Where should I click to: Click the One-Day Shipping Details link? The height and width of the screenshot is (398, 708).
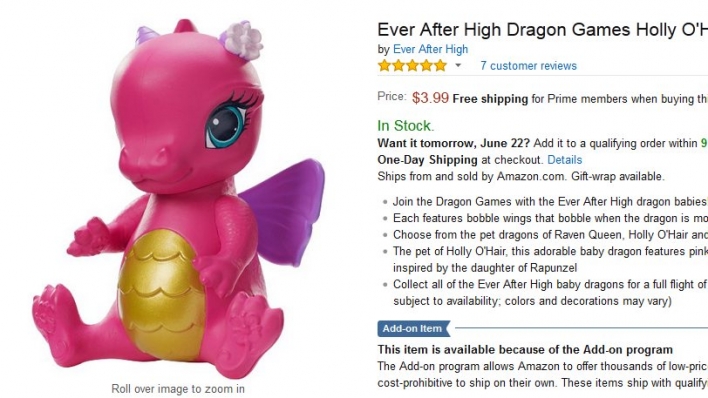tap(564, 160)
